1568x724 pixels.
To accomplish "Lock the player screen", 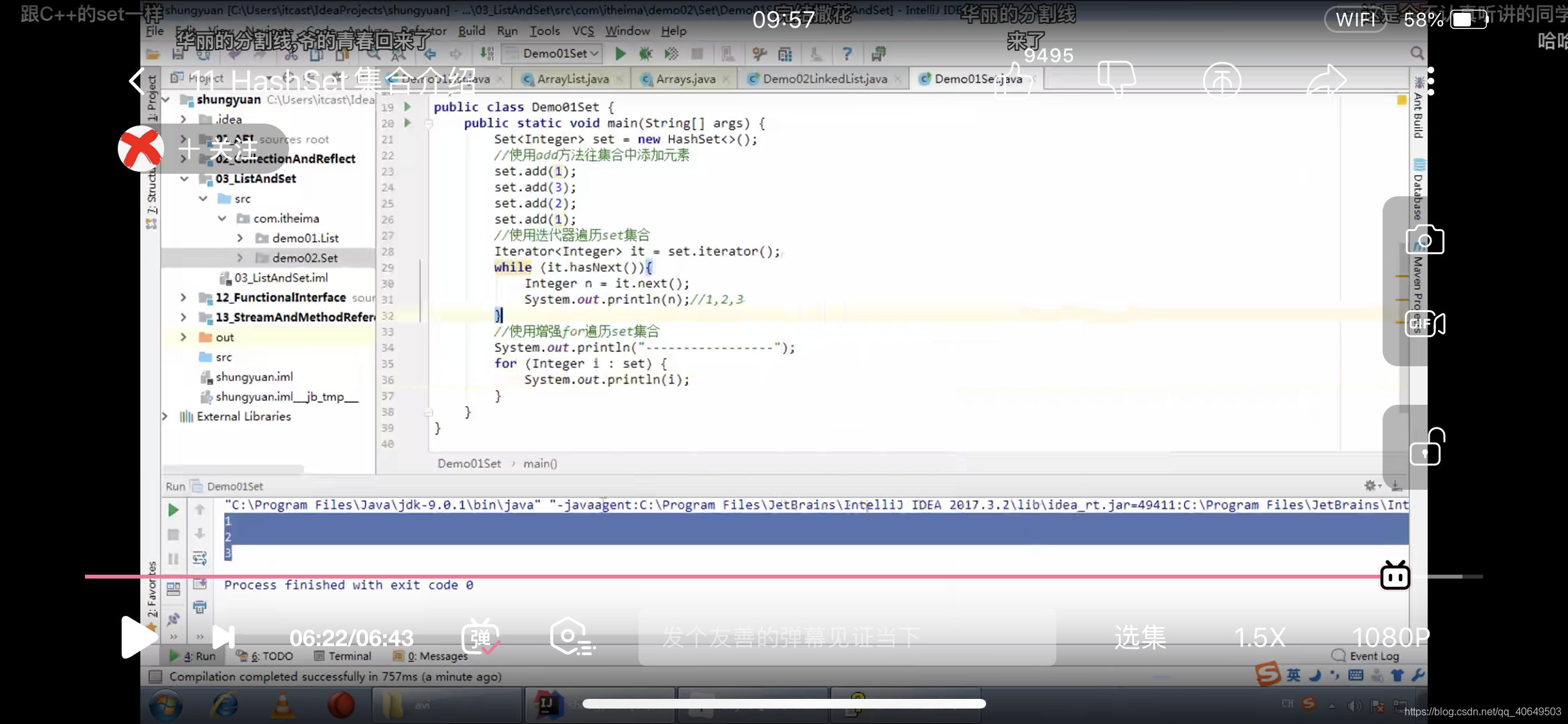I will (1427, 447).
